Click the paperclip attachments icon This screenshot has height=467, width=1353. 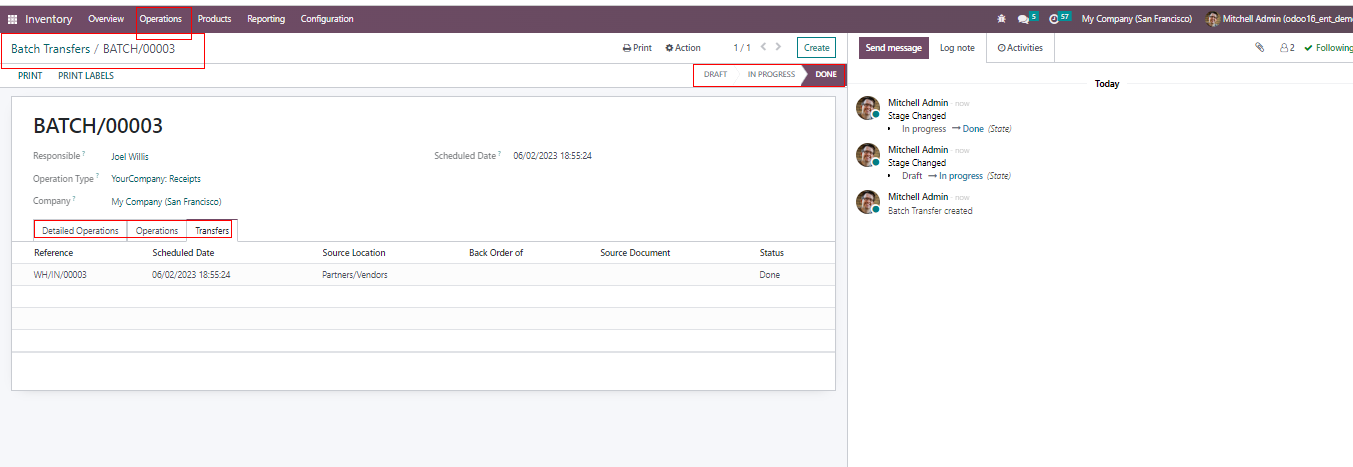1259,47
